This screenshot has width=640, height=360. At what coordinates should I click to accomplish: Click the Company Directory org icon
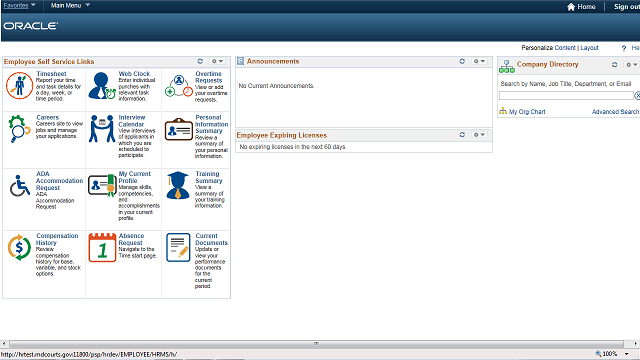click(507, 67)
